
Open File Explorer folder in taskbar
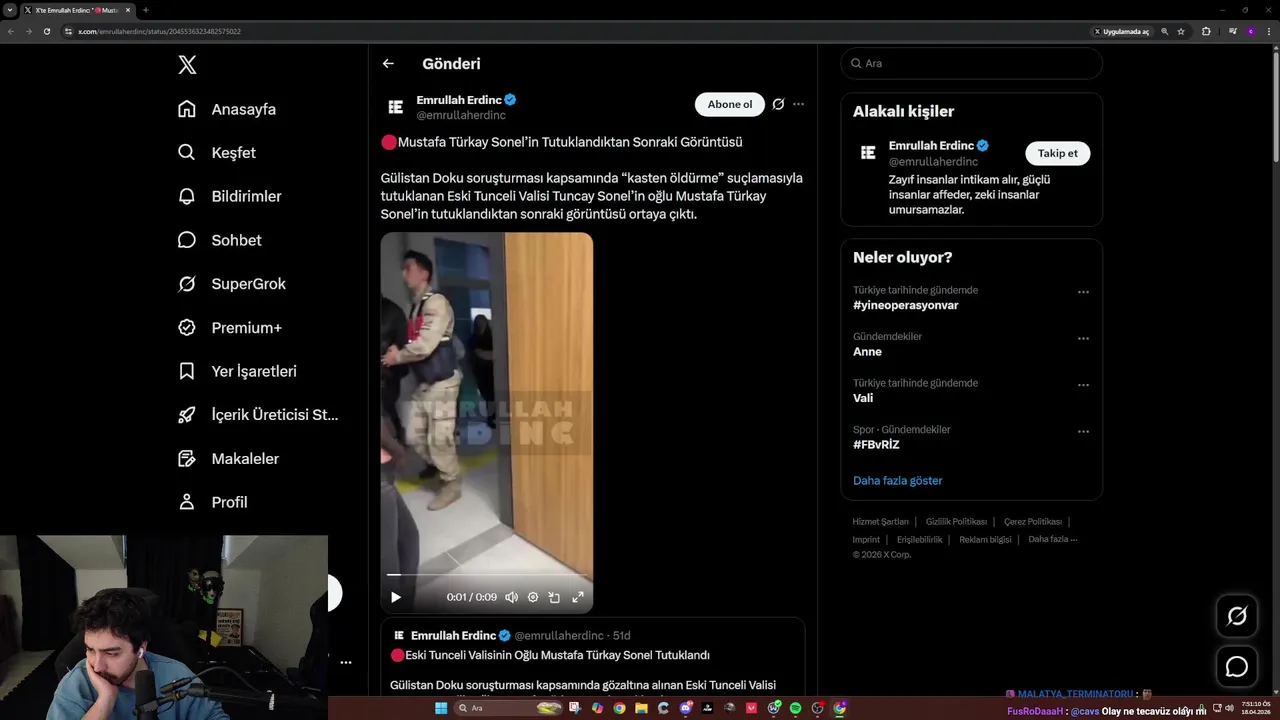click(641, 708)
